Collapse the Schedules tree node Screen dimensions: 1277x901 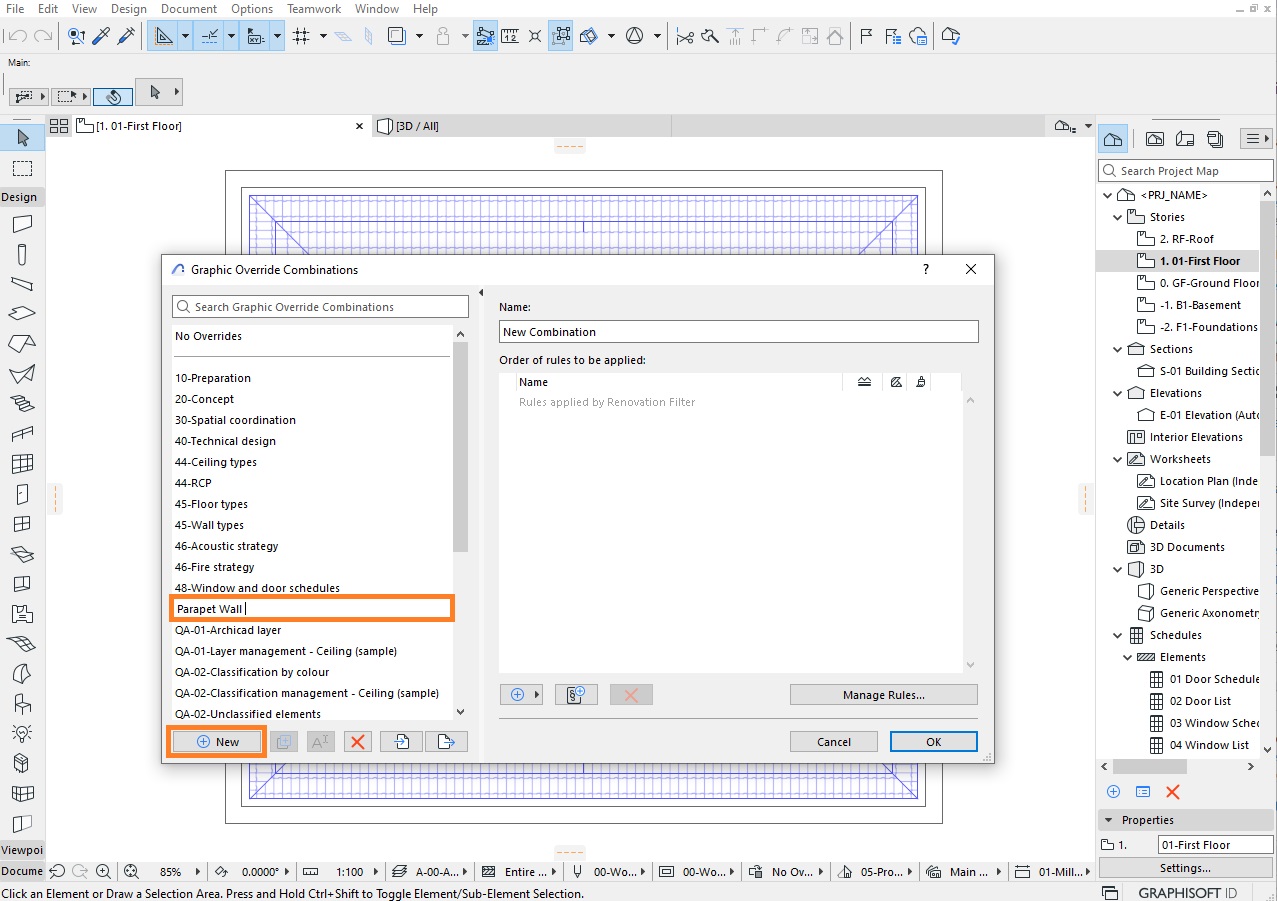(1118, 635)
